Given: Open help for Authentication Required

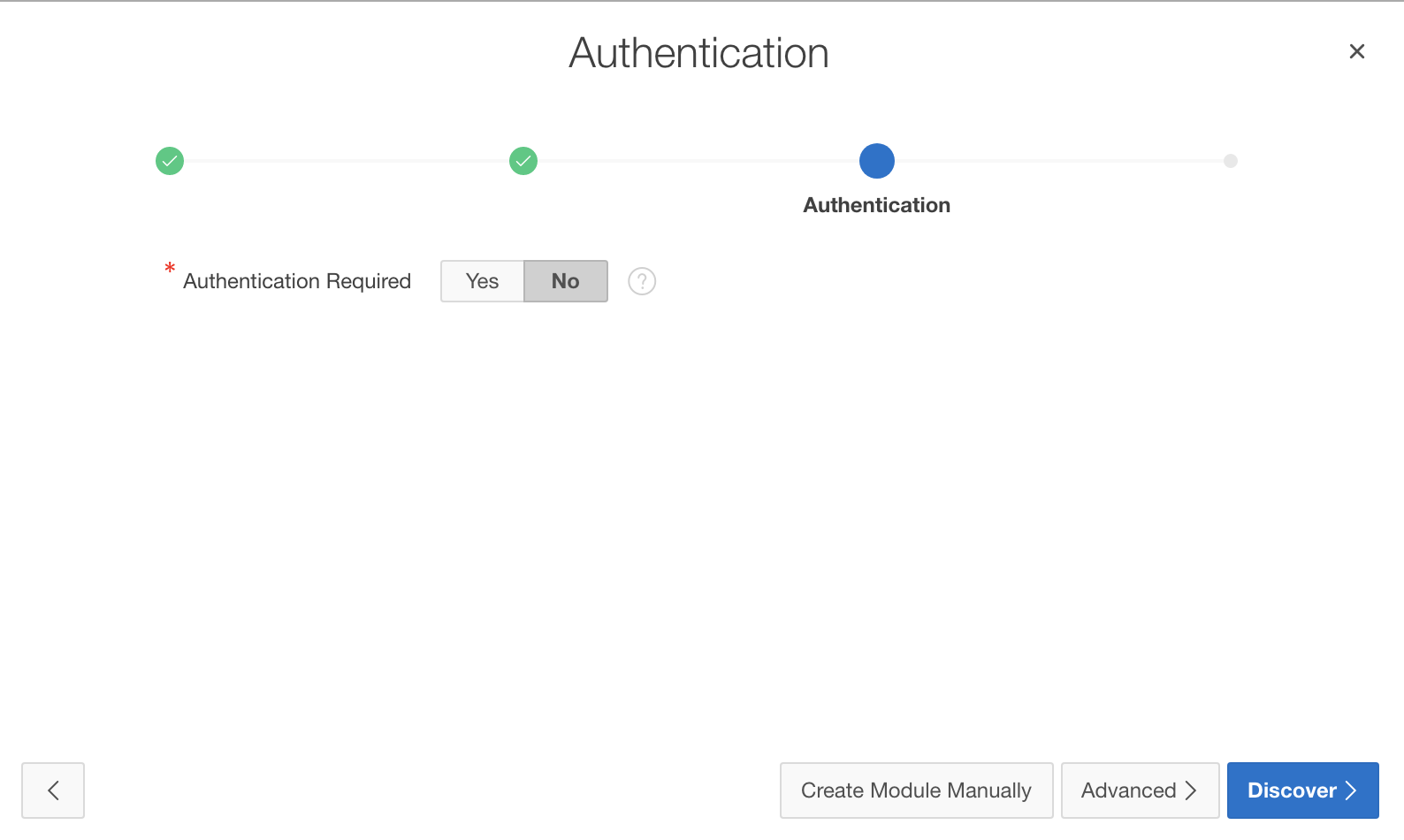Looking at the screenshot, I should pyautogui.click(x=642, y=281).
